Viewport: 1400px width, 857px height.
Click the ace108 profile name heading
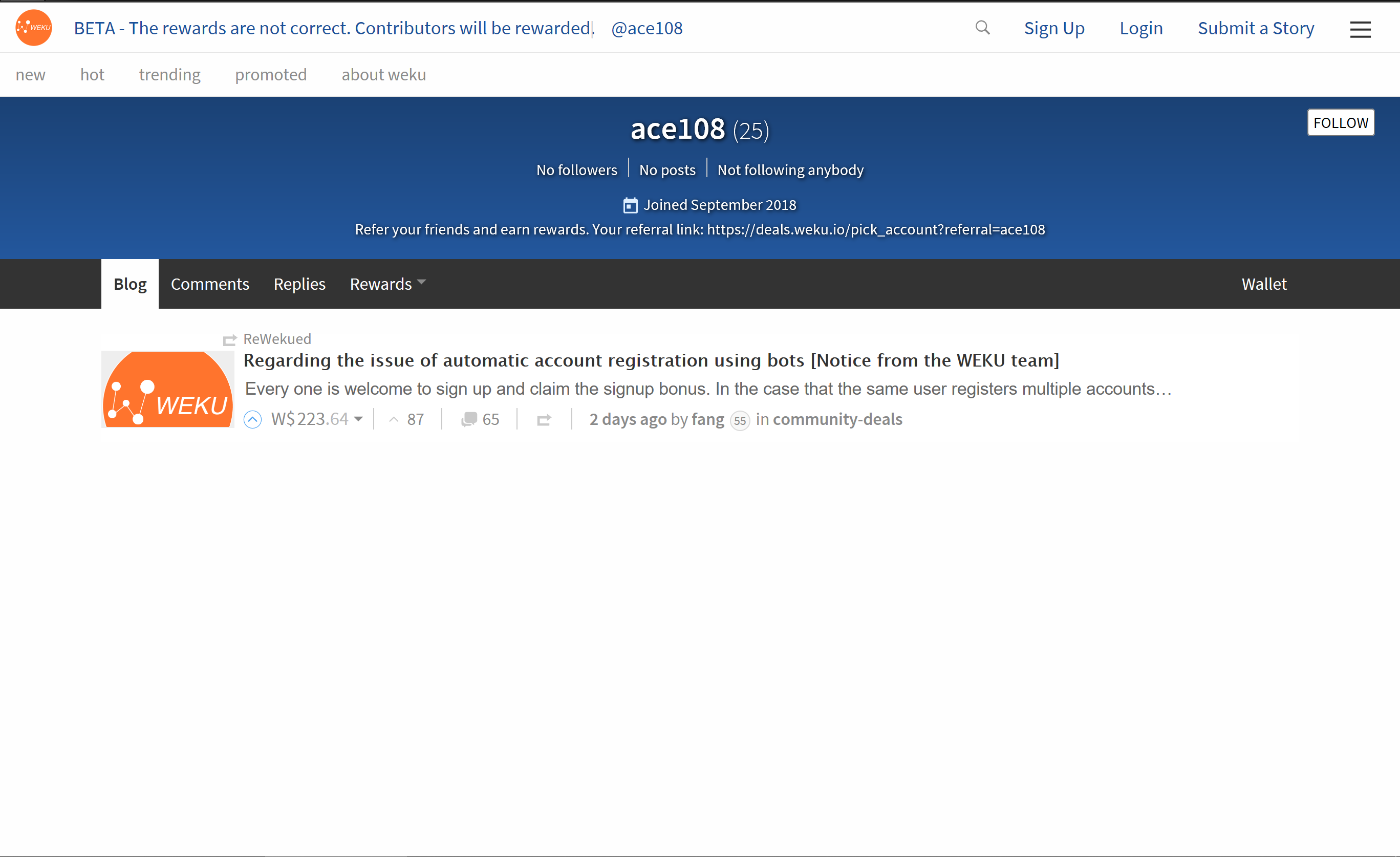(678, 129)
